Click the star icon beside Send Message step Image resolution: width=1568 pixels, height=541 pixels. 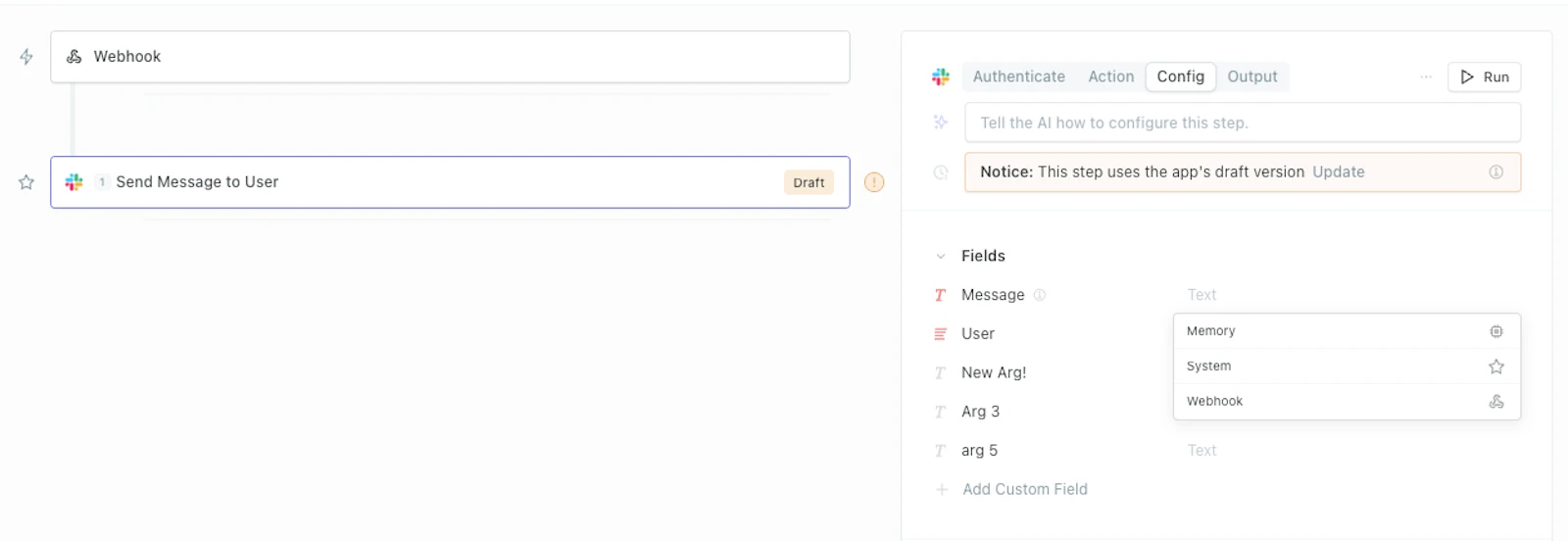point(26,182)
